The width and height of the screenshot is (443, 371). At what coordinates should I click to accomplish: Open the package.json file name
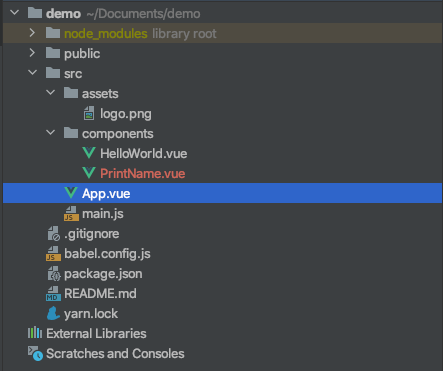(x=103, y=274)
